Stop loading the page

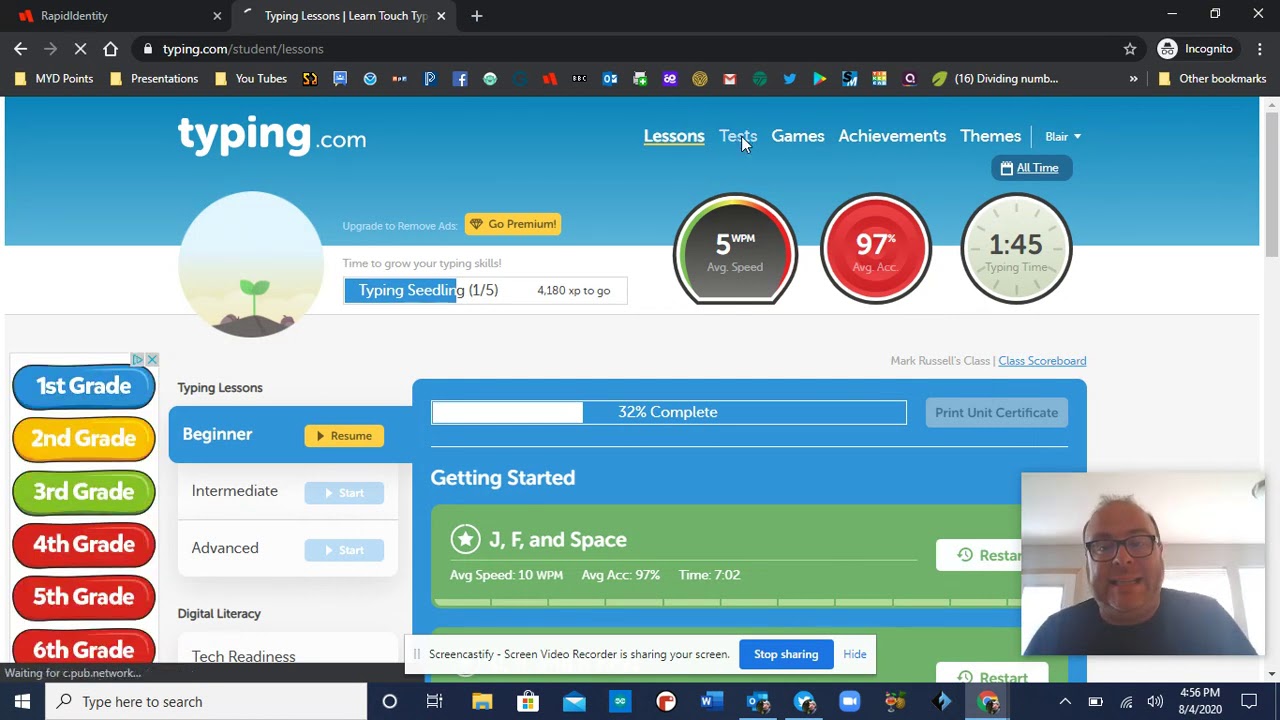pos(81,49)
